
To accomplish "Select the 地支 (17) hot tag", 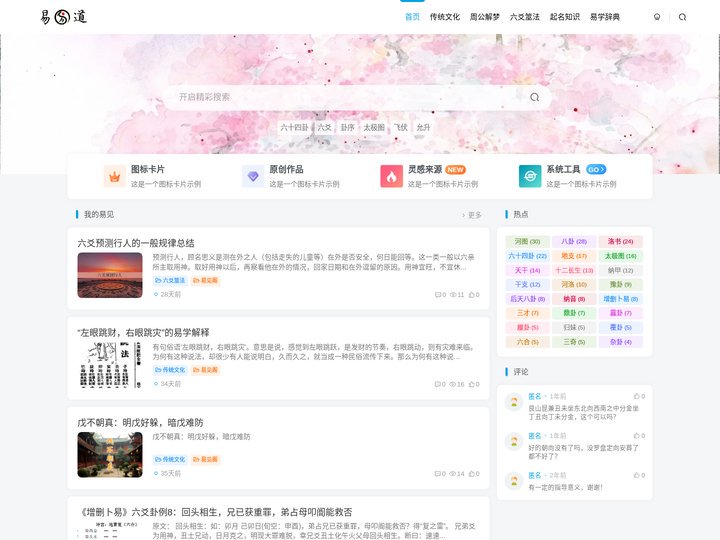I will pyautogui.click(x=574, y=256).
